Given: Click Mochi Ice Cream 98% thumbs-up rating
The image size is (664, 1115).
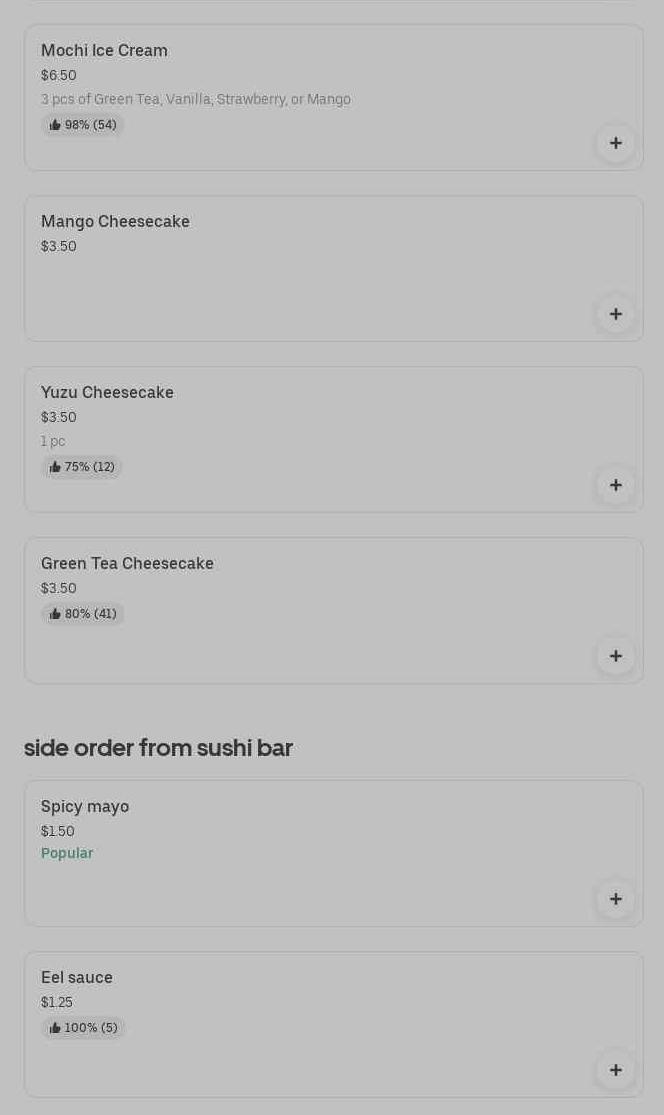Looking at the screenshot, I should pos(83,125).
